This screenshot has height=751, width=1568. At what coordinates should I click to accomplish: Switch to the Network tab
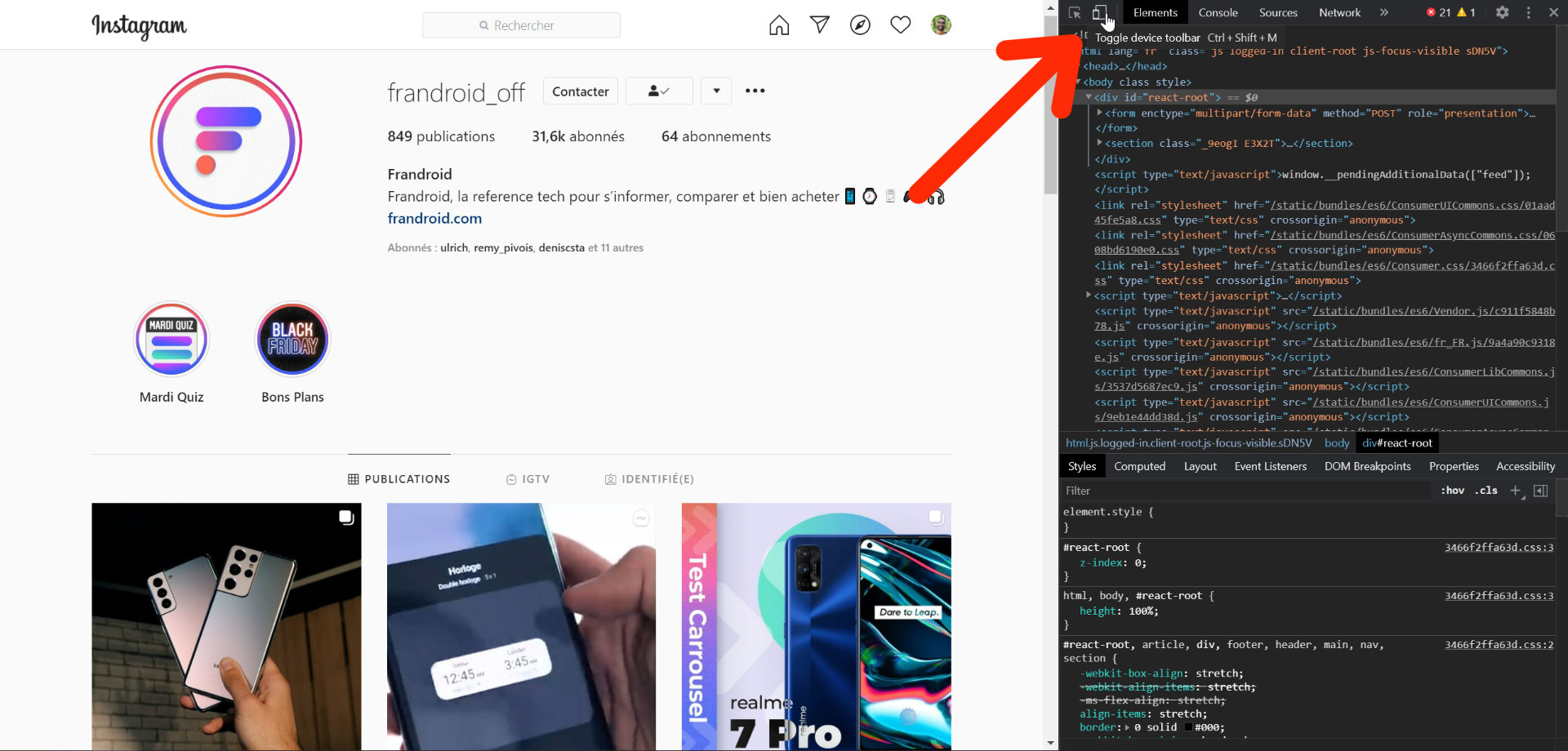point(1339,12)
